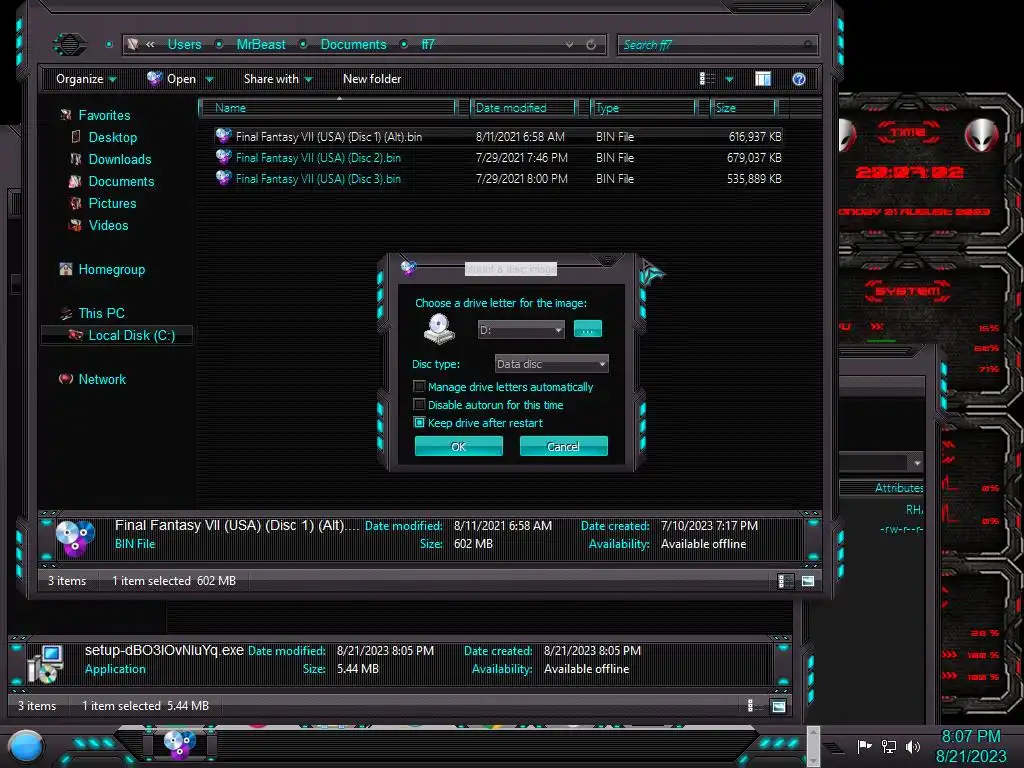Viewport: 1024px width, 768px height.
Task: Click the change view icon in toolbar
Action: coord(707,79)
